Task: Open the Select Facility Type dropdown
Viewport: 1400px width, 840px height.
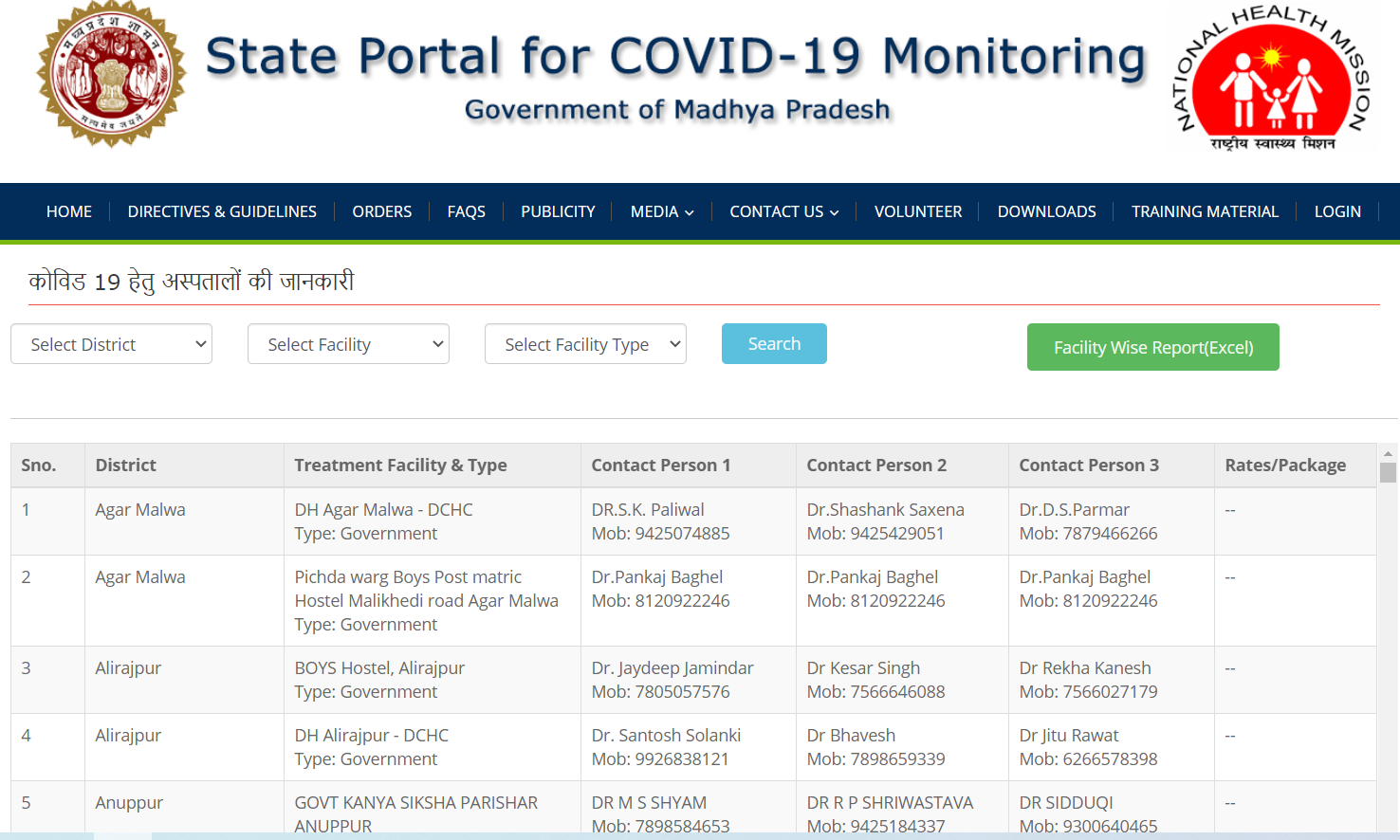Action: pyautogui.click(x=585, y=344)
